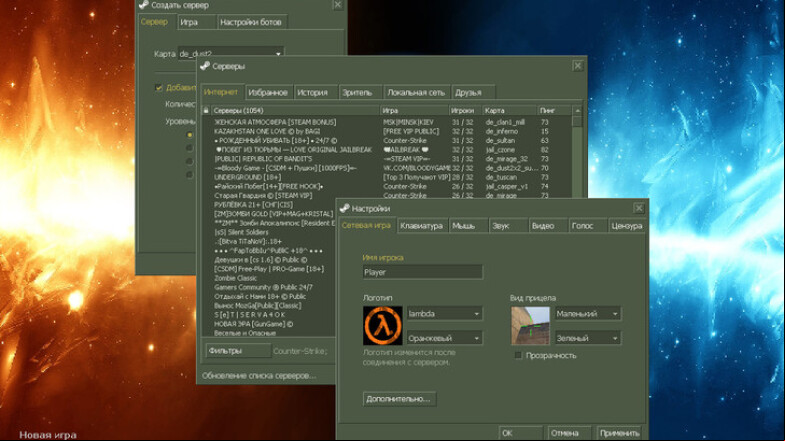Open the Голос settings tab
The height and width of the screenshot is (441, 785).
coord(588,226)
